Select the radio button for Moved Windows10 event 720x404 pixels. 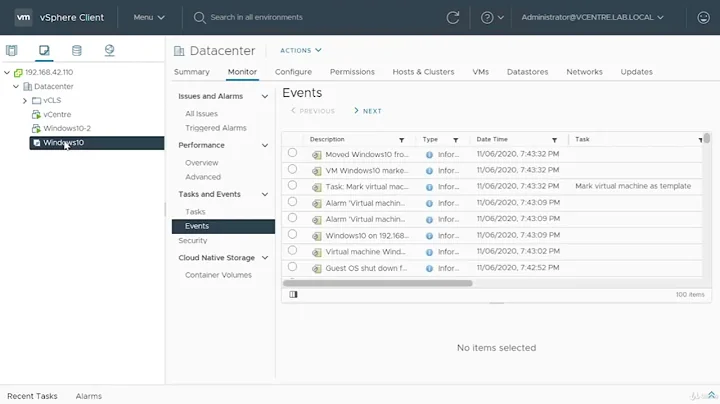292,153
